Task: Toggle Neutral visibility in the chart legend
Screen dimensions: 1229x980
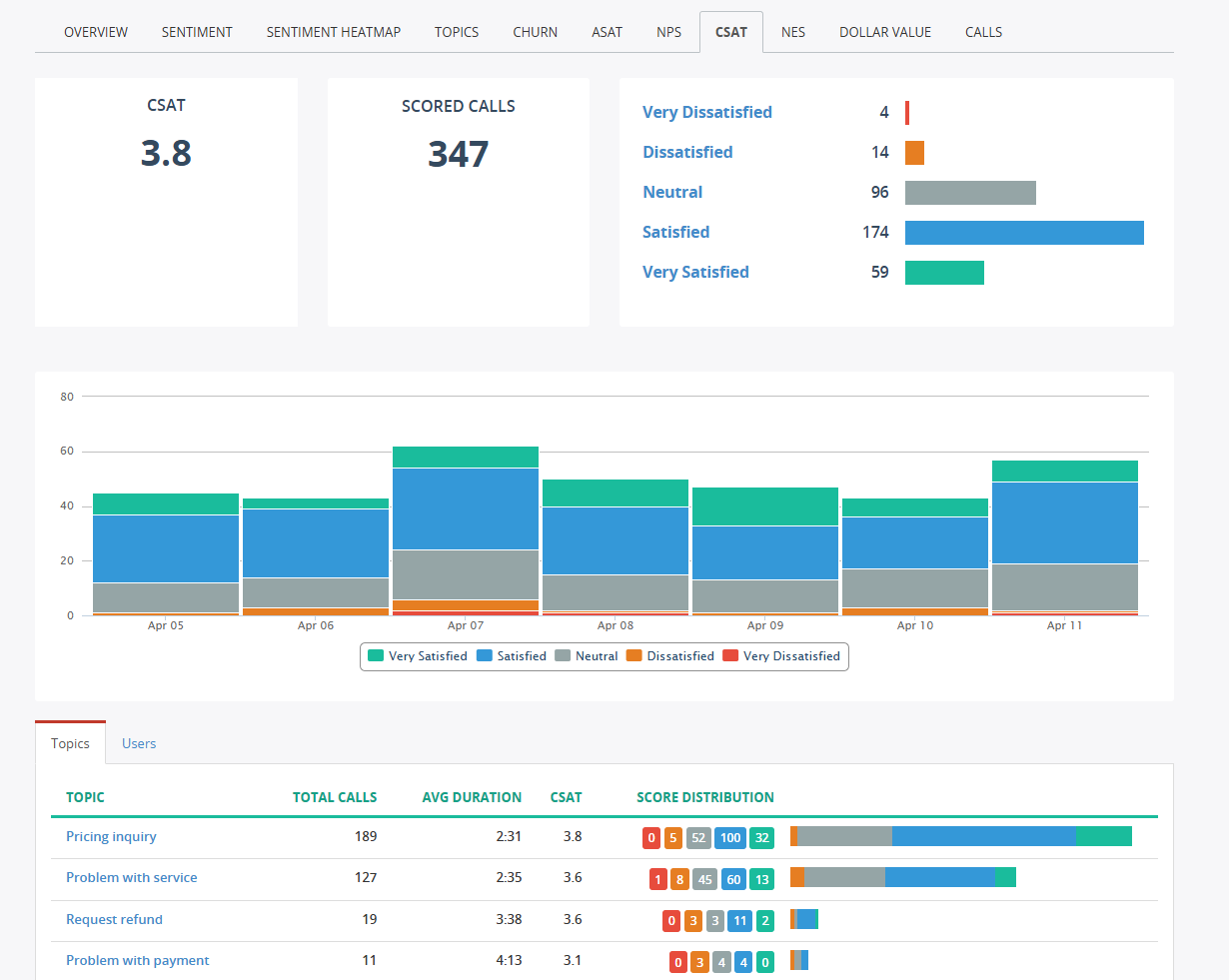Action: [594, 656]
